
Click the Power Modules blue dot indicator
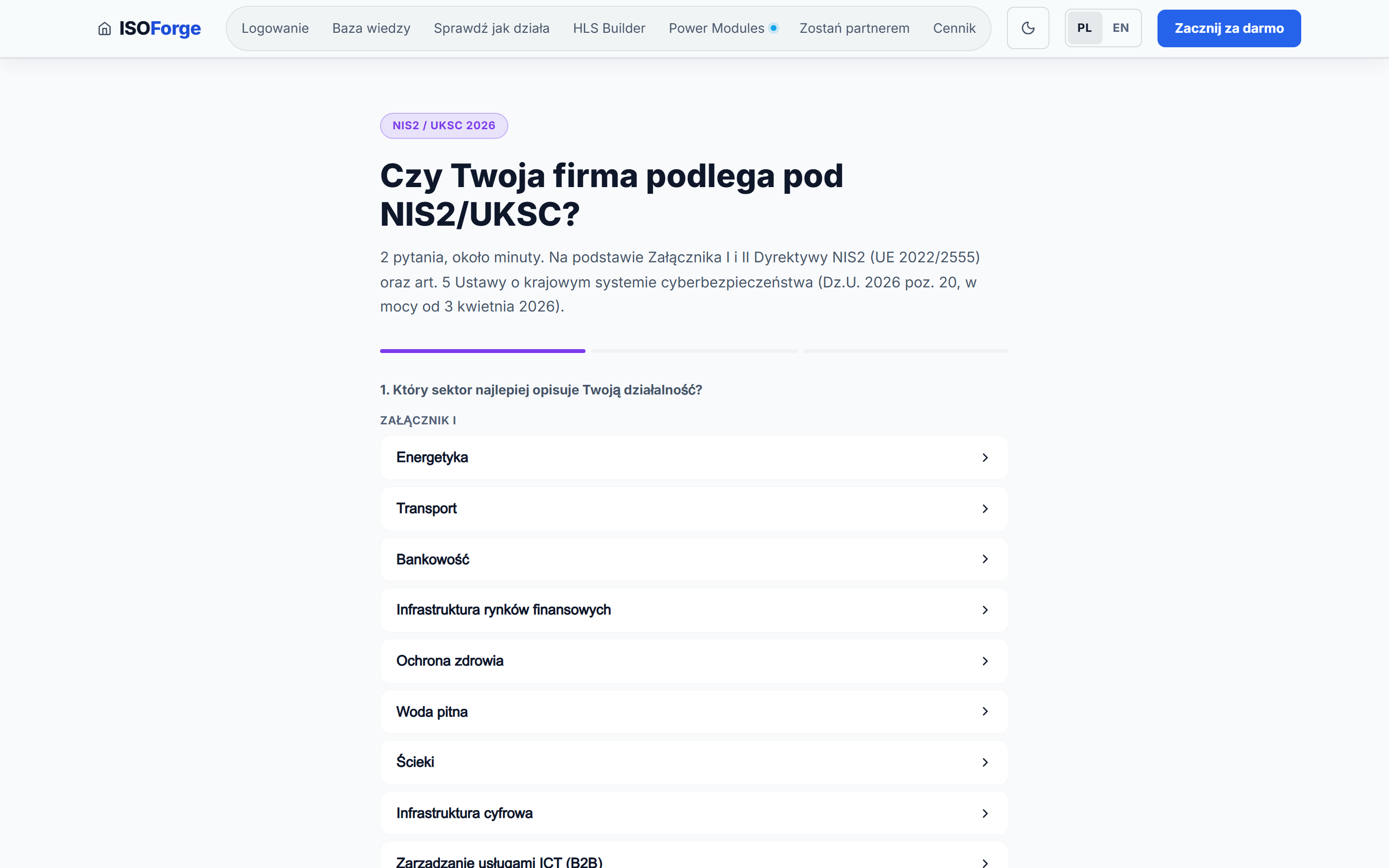[x=773, y=28]
